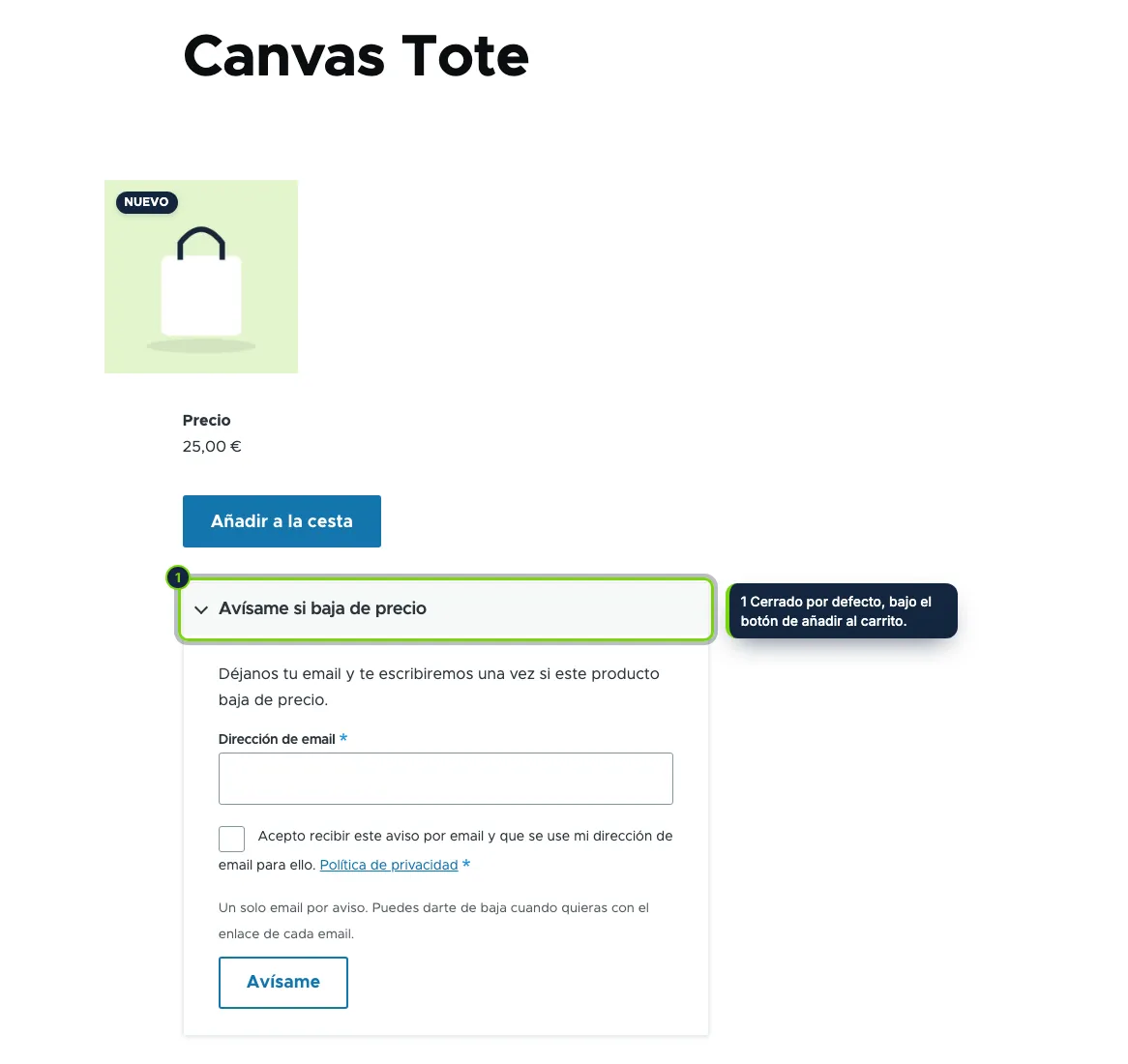1128x1064 pixels.
Task: Click the 'Cerrado por defecto' dark tooltip
Action: 843,610
